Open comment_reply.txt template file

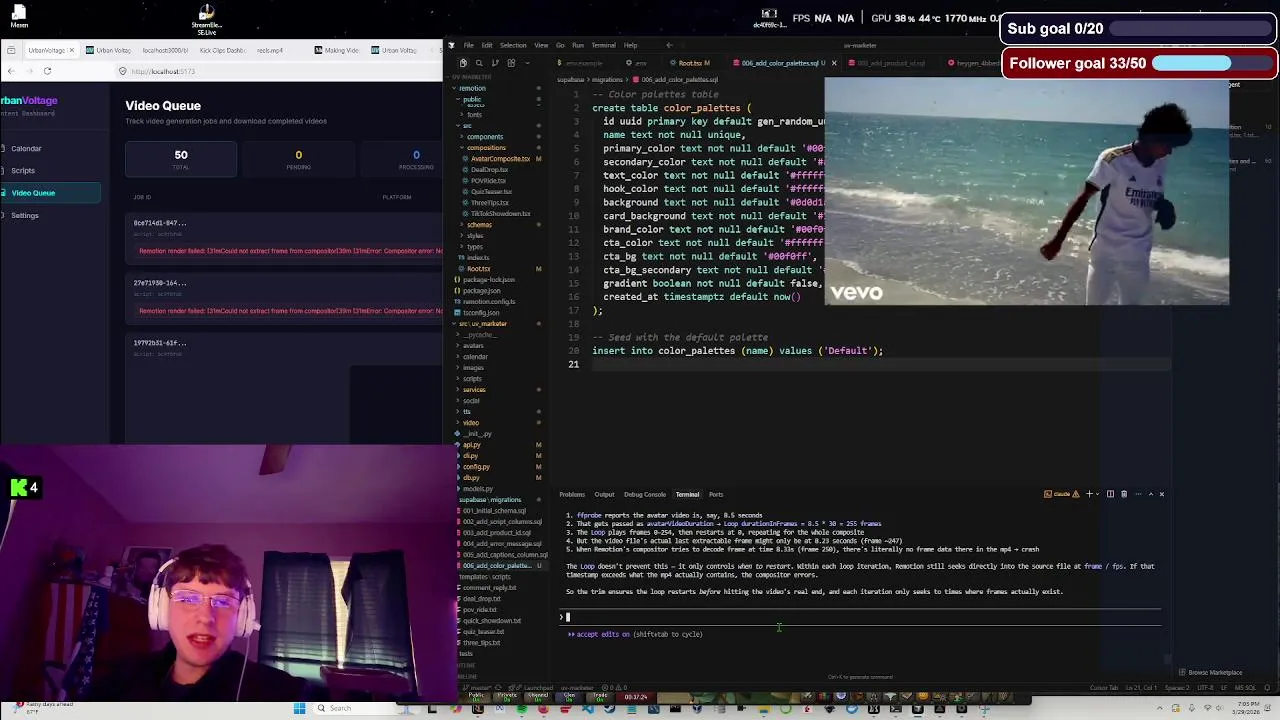489,588
